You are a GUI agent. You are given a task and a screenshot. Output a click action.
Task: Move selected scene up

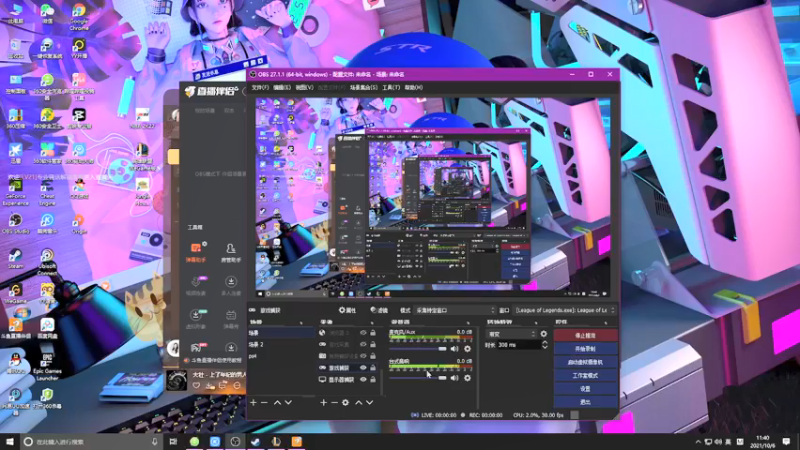[277, 403]
